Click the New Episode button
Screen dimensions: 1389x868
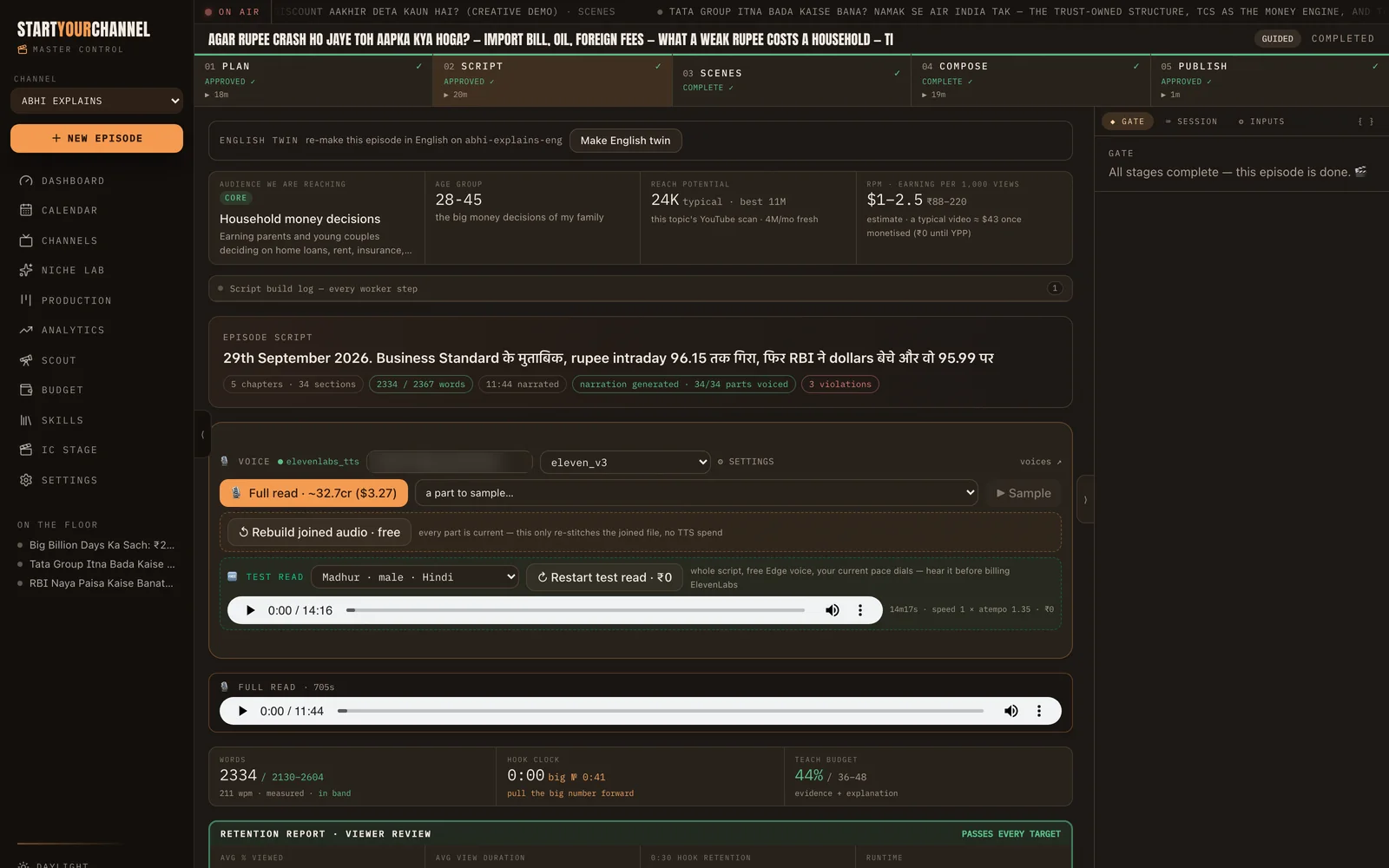tap(96, 138)
